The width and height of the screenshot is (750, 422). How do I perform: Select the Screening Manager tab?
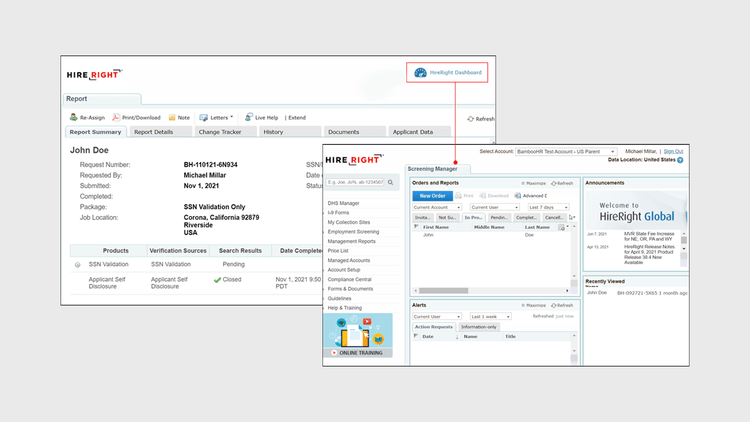click(x=438, y=169)
